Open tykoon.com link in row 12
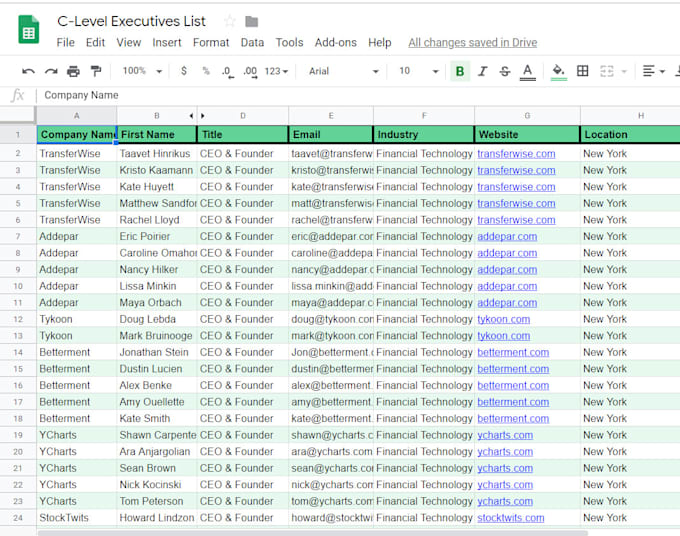The width and height of the screenshot is (680, 536). click(x=503, y=320)
